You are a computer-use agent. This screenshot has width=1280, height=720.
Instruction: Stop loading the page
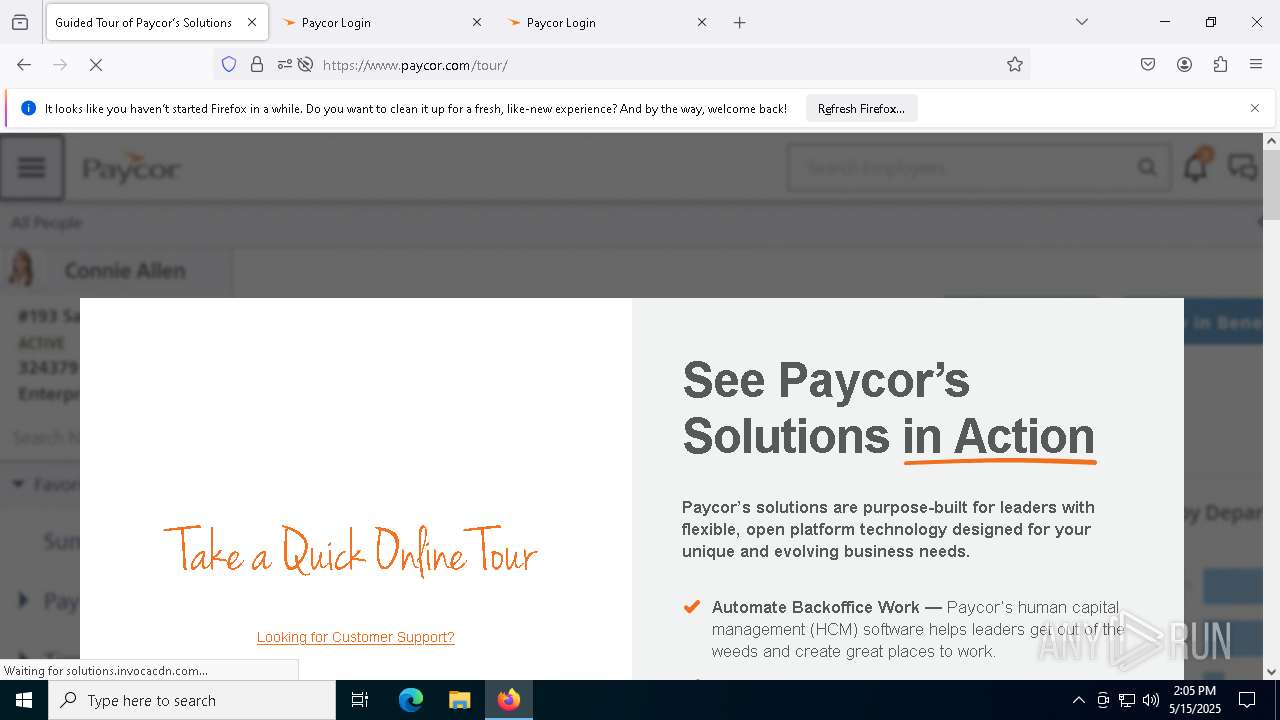pyautogui.click(x=96, y=65)
